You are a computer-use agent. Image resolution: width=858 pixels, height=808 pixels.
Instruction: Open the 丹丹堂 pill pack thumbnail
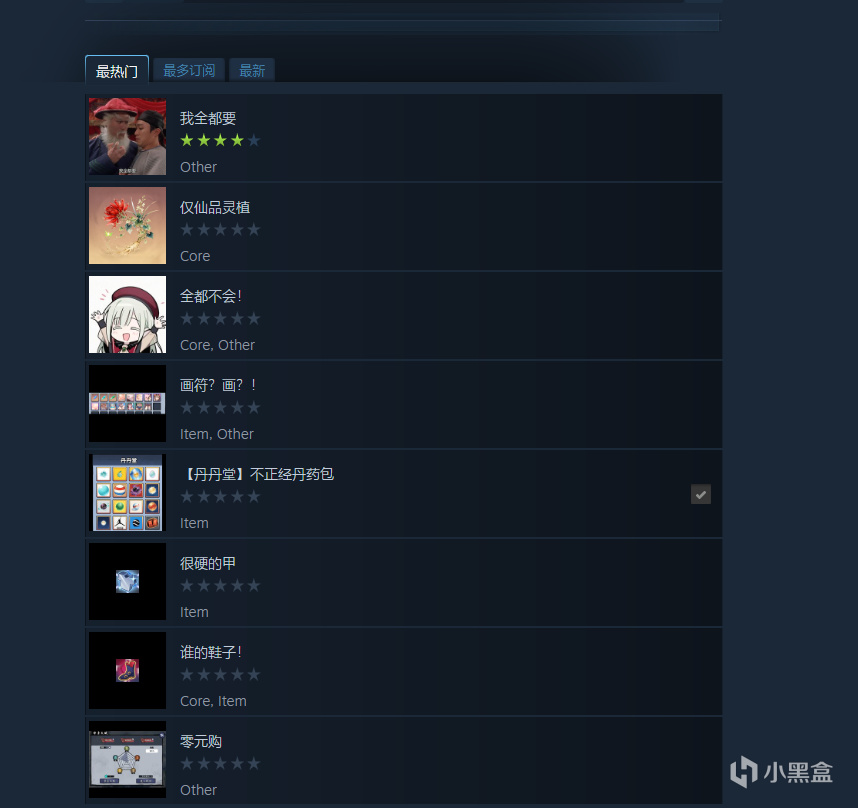tap(127, 492)
